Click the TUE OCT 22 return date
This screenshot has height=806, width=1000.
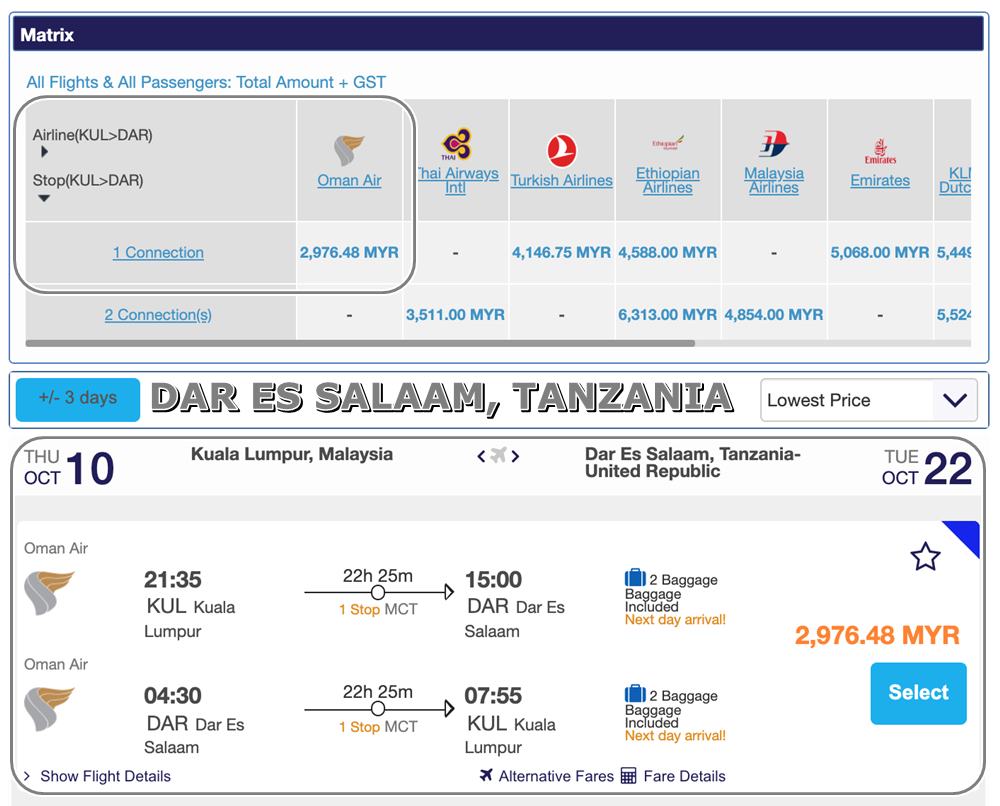[x=927, y=467]
